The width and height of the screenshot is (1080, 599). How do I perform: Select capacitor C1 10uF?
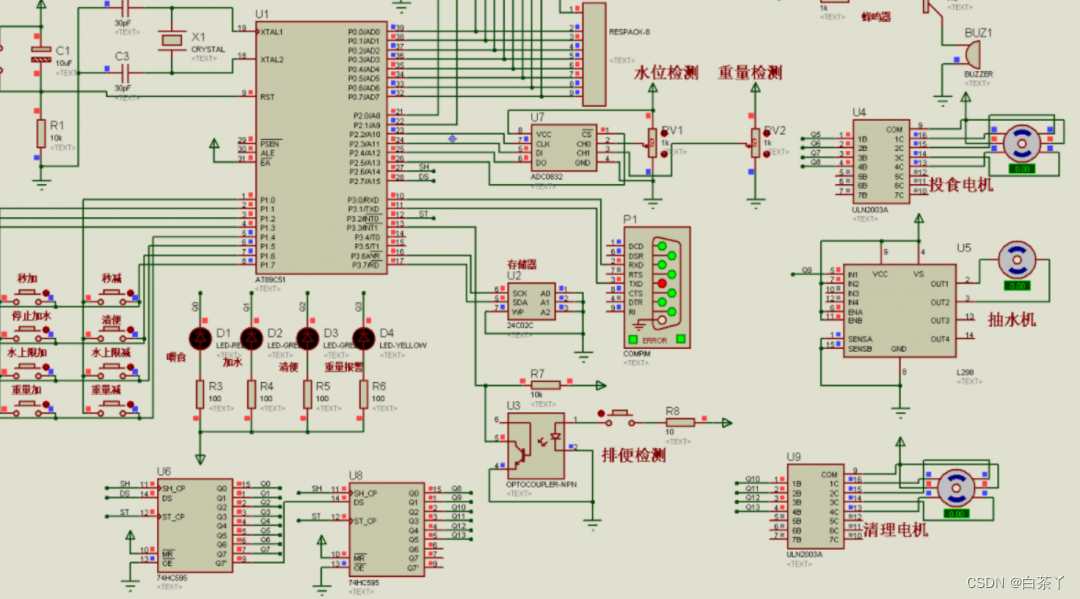[x=41, y=55]
